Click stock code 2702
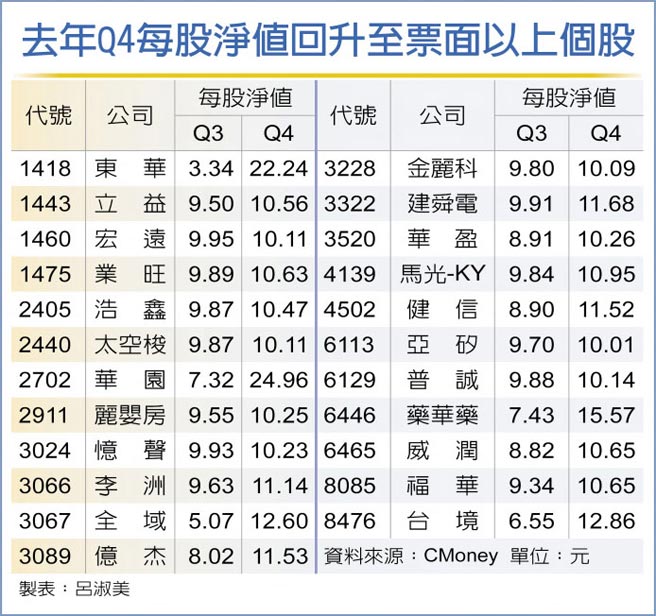 pyautogui.click(x=45, y=380)
